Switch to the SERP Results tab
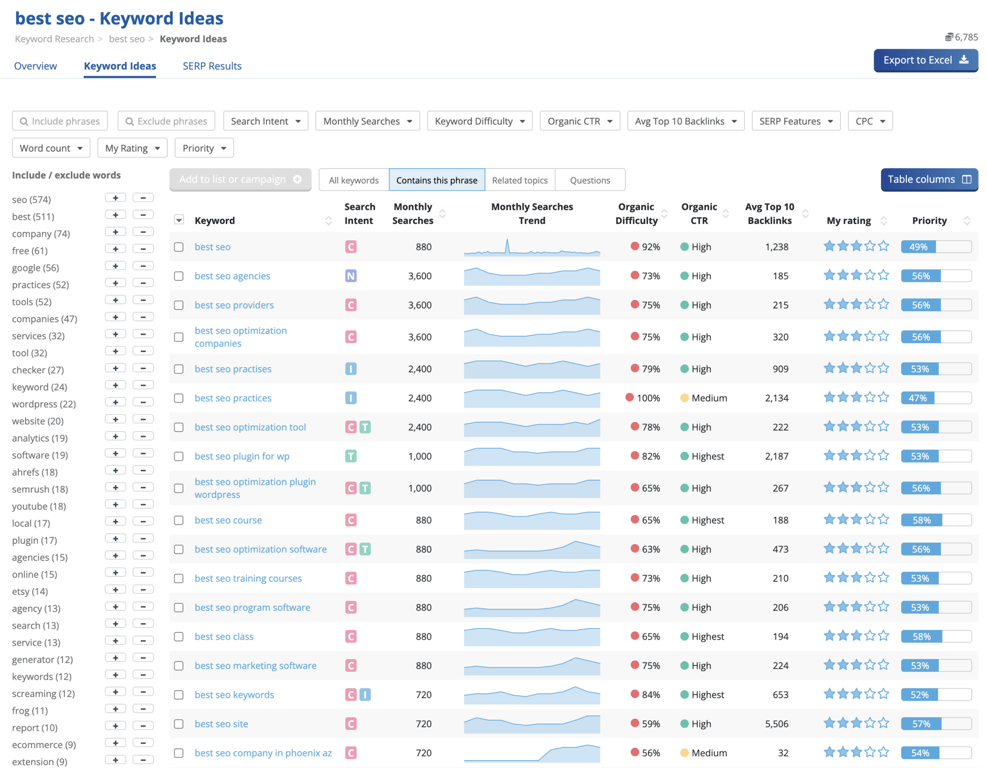 (x=212, y=66)
